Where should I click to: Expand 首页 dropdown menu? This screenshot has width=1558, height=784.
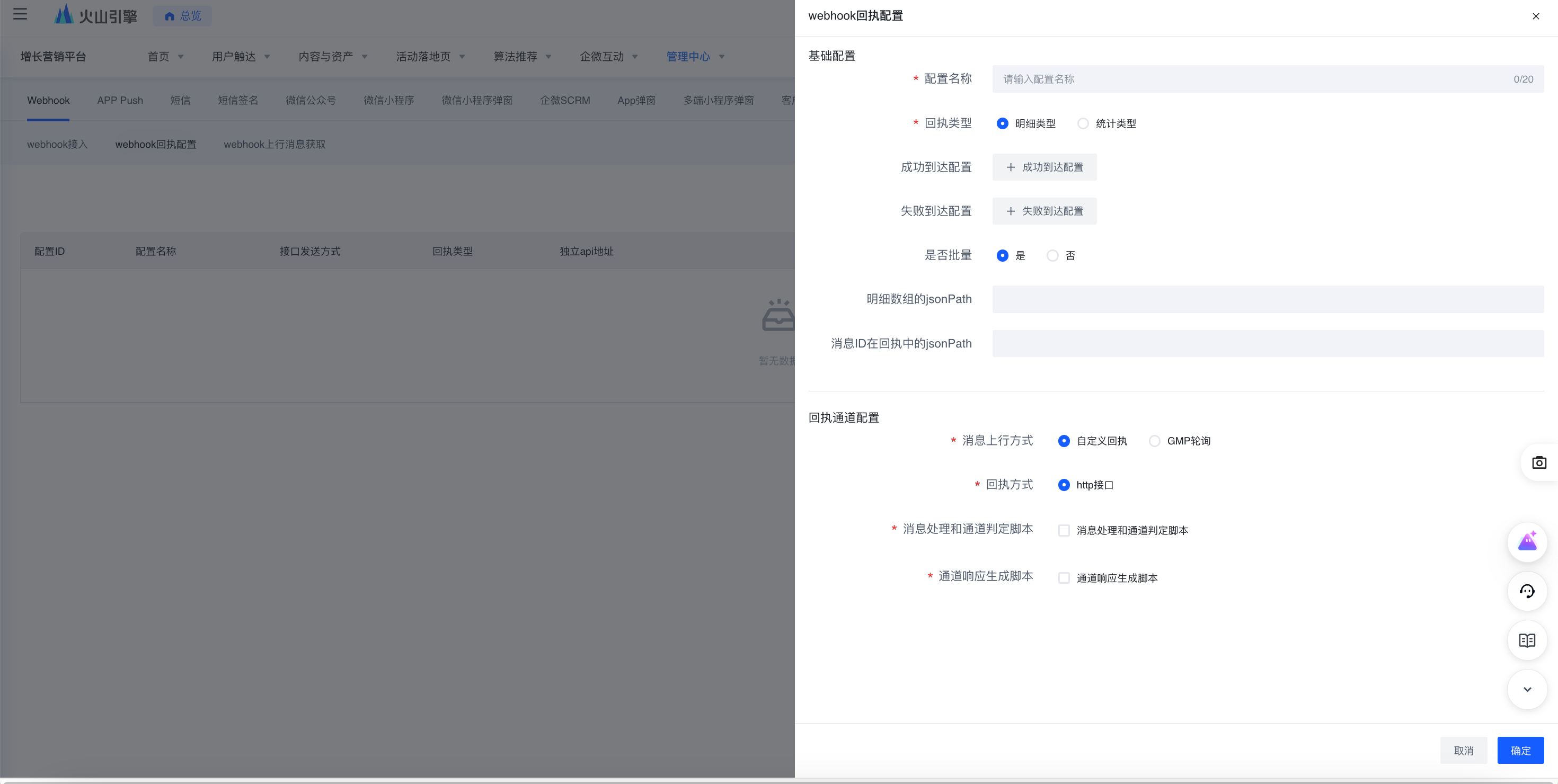(165, 56)
